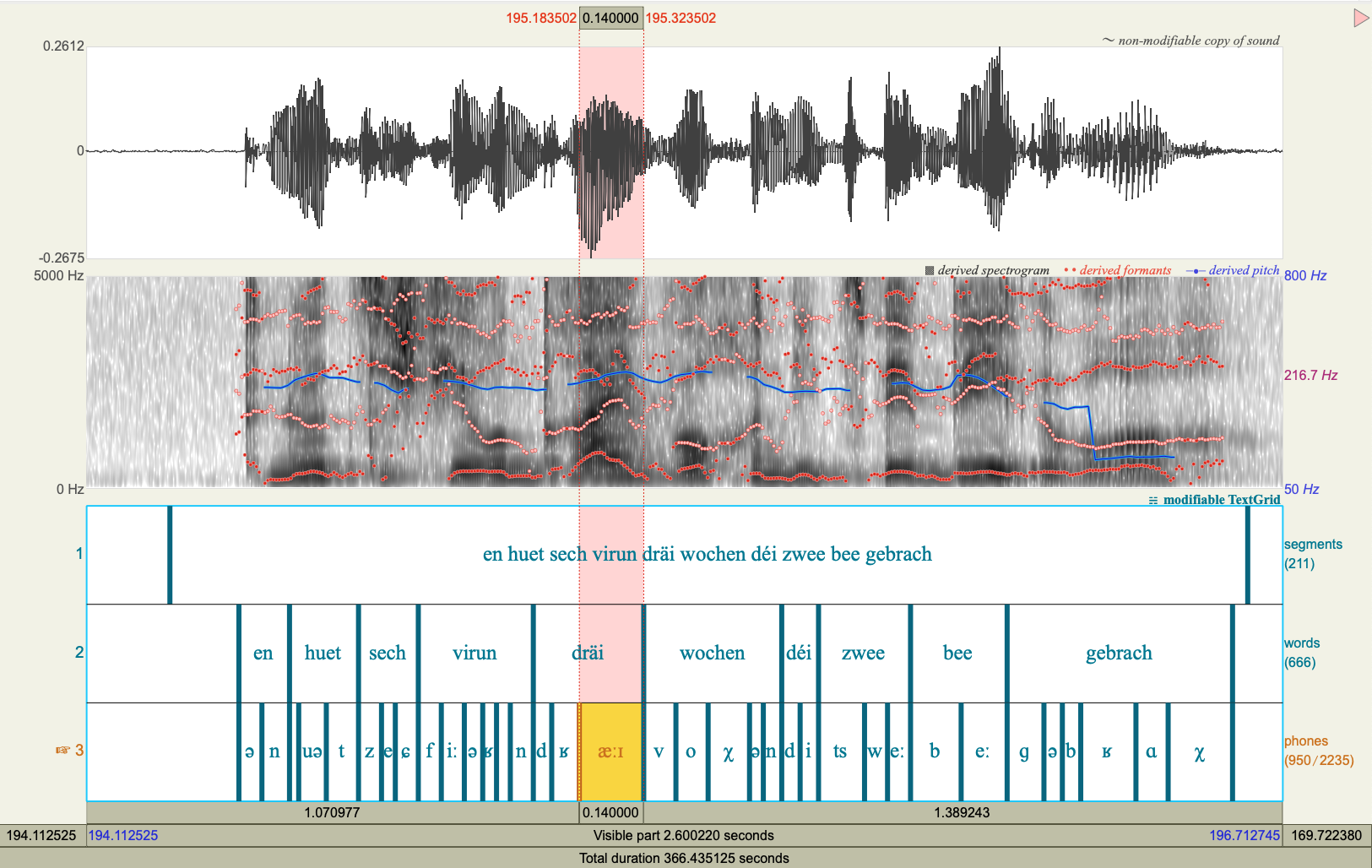Activate tier 1 via its number label
Viewport: 1372px width, 868px height.
[79, 554]
